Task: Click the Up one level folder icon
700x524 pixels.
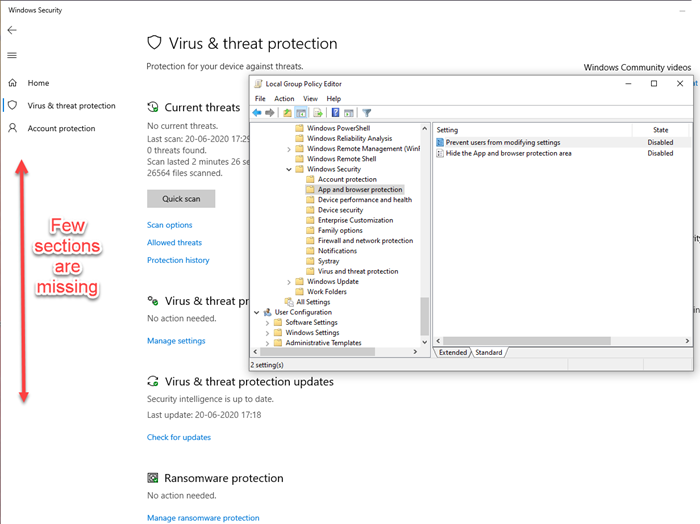Action: 288,112
